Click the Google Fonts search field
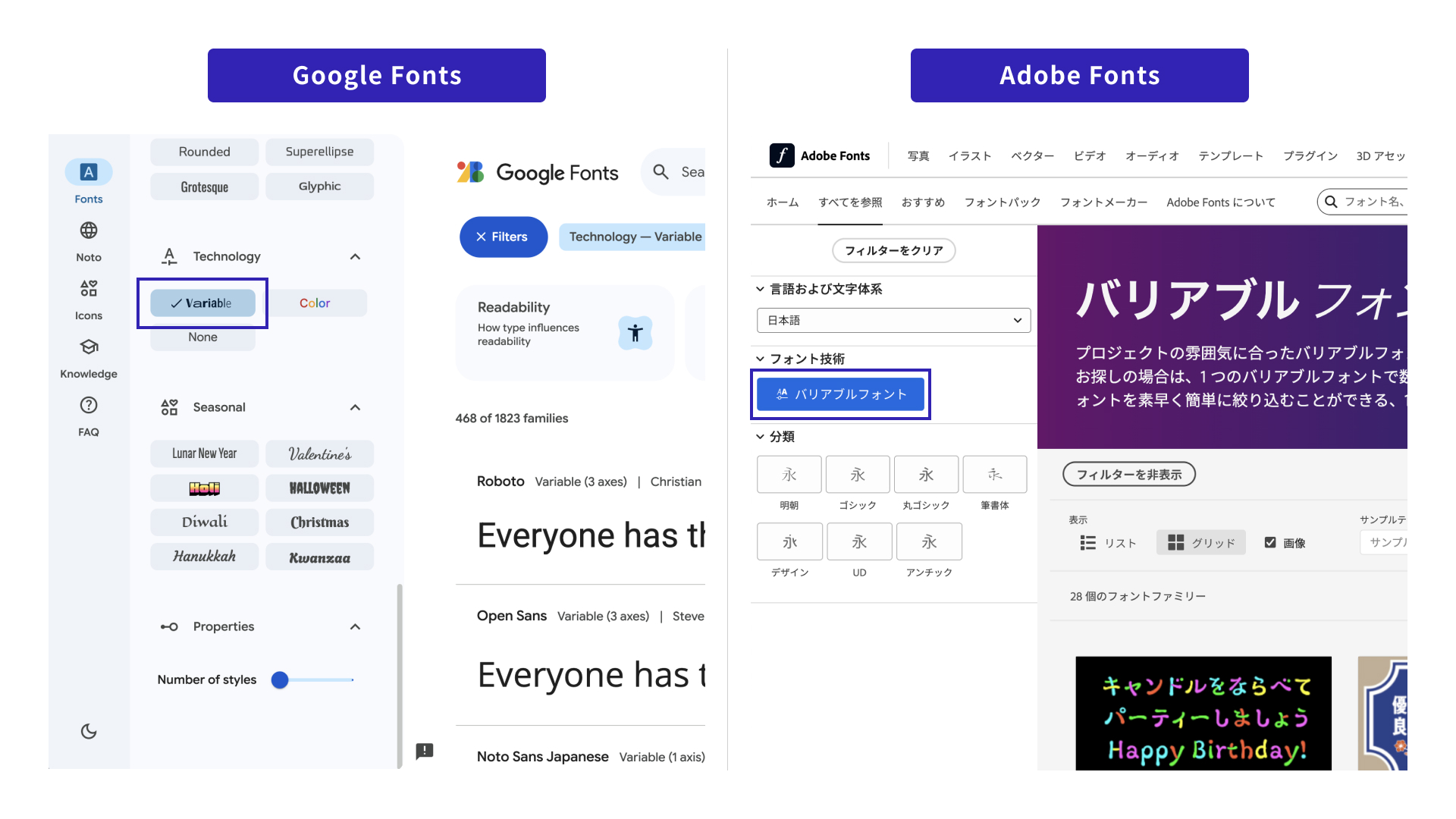 click(x=673, y=172)
